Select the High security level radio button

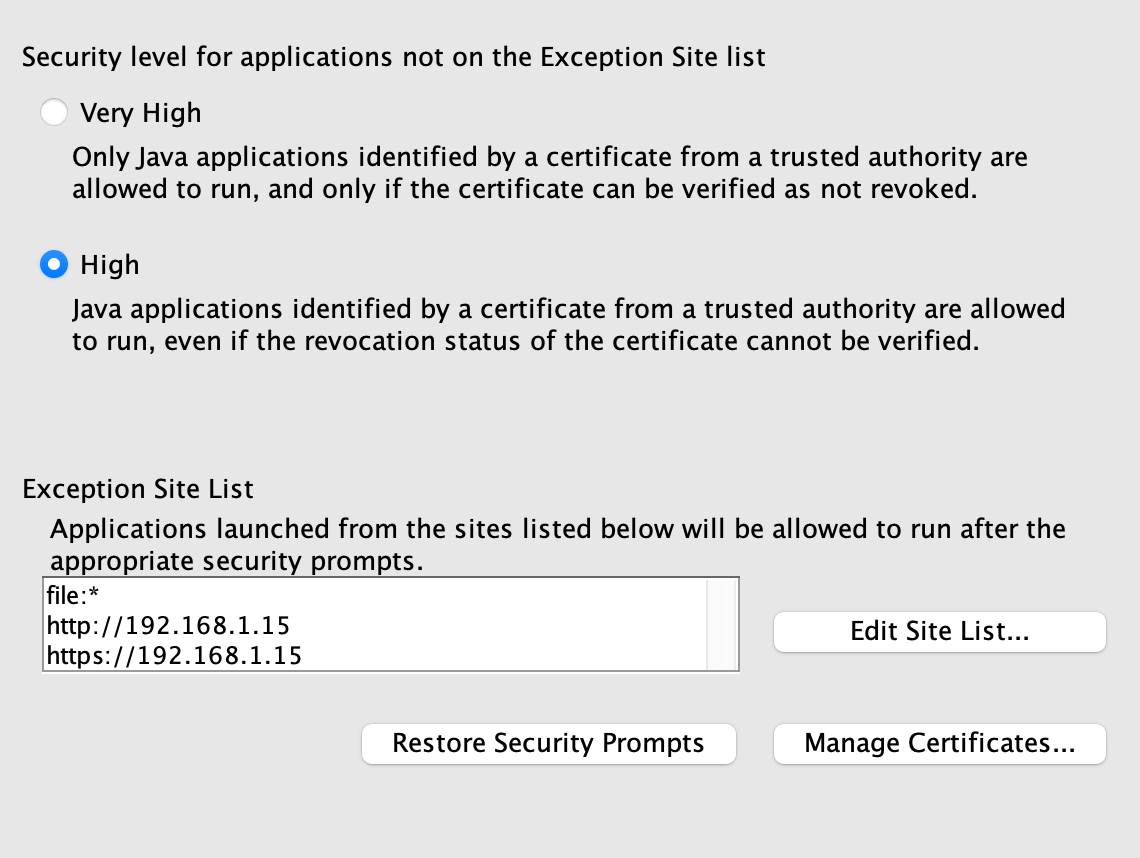pos(54,265)
